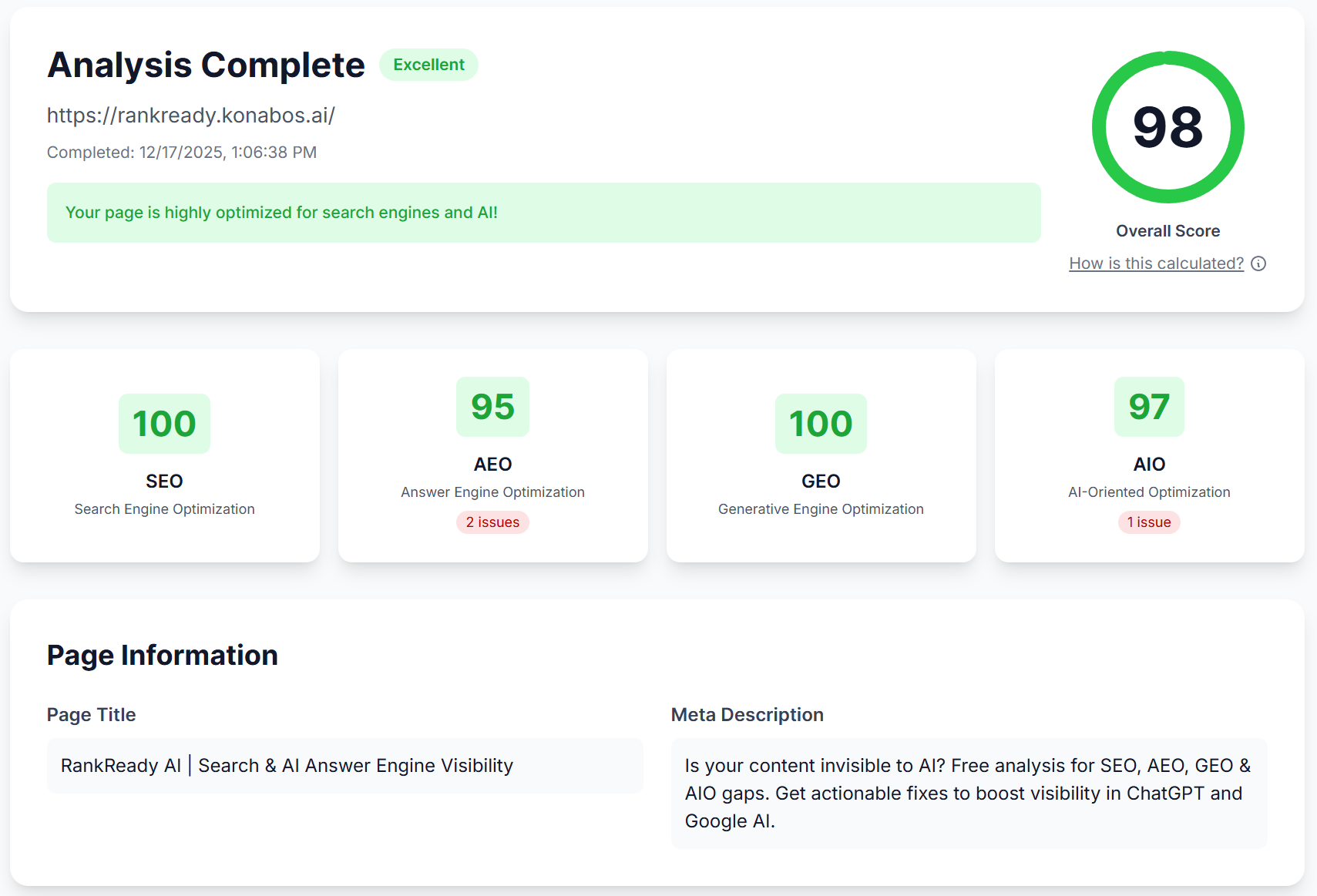Viewport: 1317px width, 896px height.
Task: Open the AIO score card
Action: coord(1150,455)
